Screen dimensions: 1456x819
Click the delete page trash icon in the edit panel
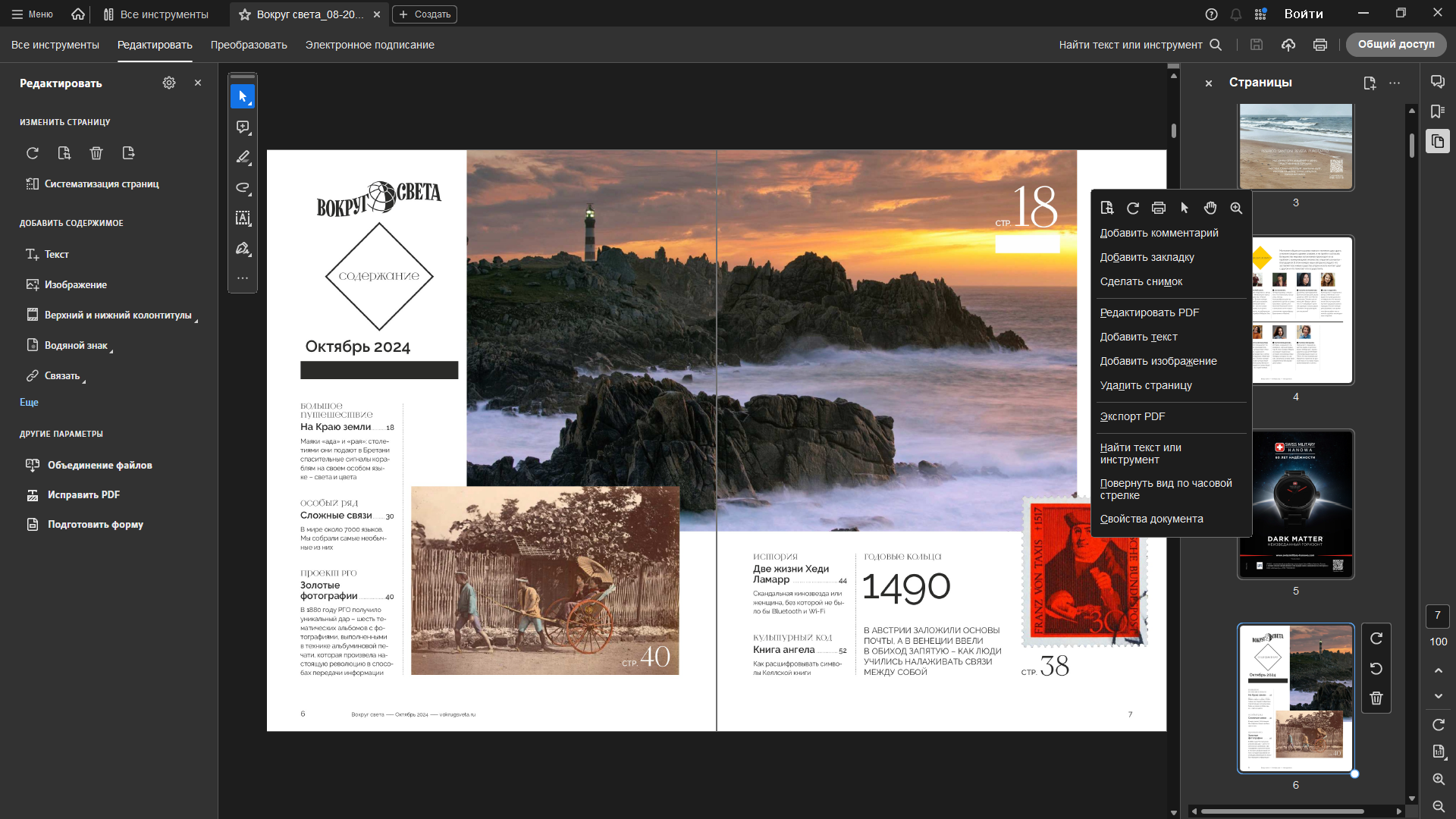(x=96, y=153)
